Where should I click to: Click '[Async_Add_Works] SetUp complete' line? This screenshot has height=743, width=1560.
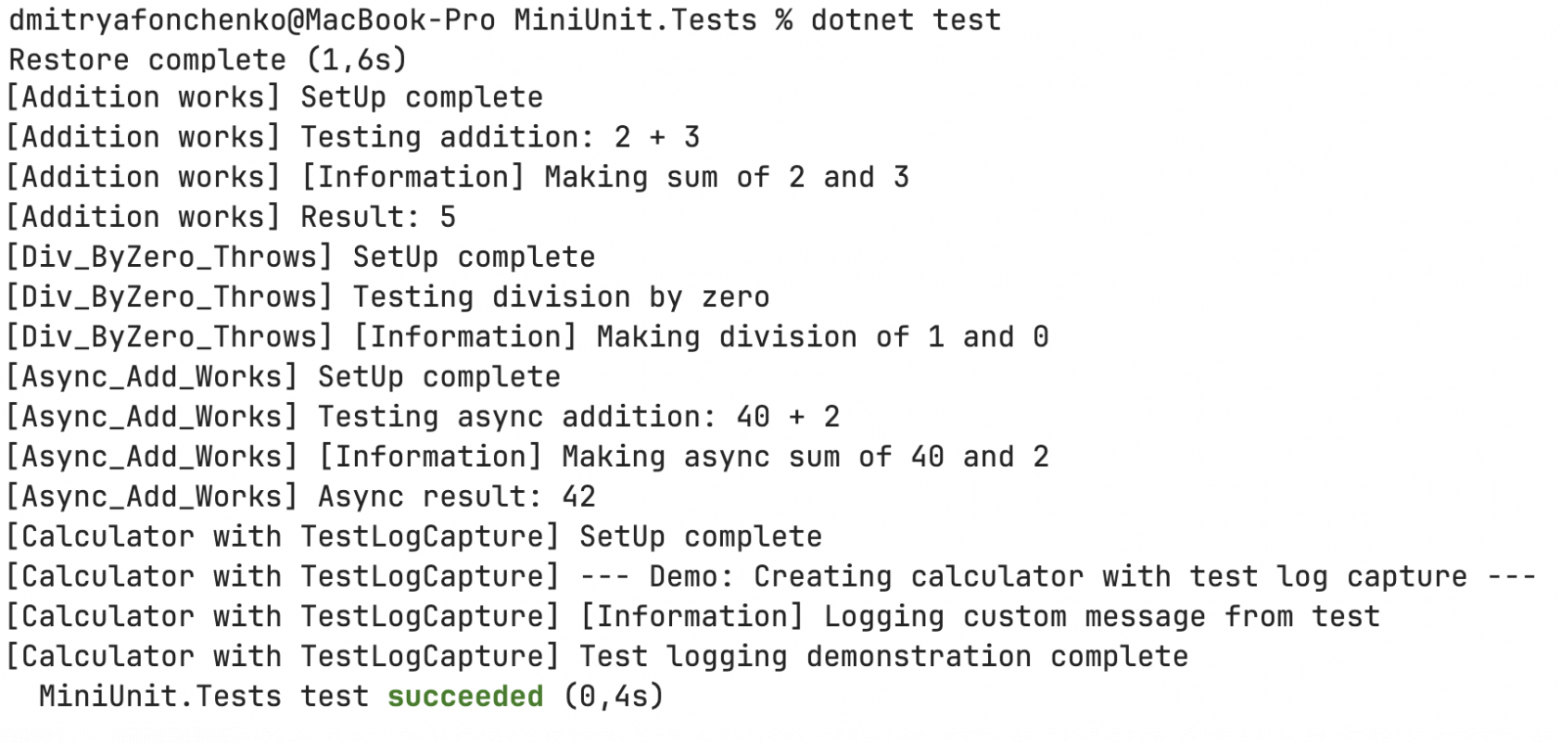(x=283, y=378)
